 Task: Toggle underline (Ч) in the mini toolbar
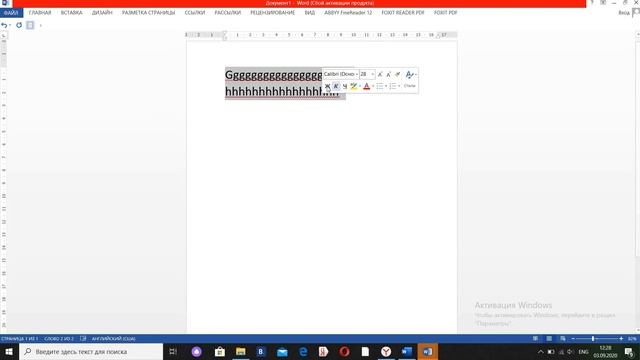pyautogui.click(x=345, y=86)
